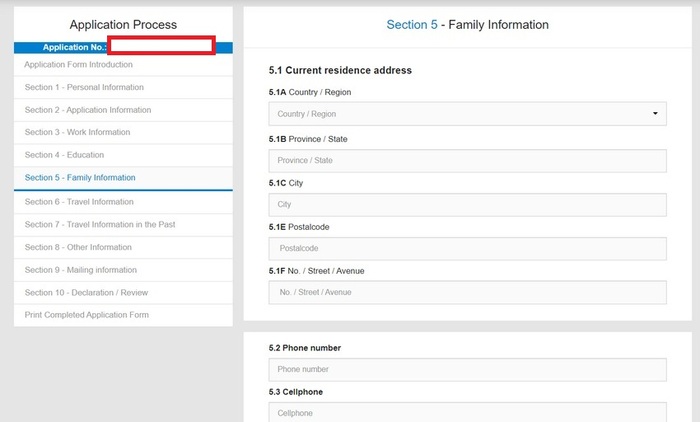Click the Postalcode input box
Screen dimensions: 700x422
coord(467,248)
